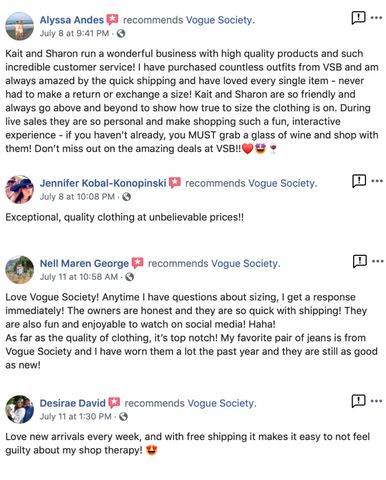
Task: Expand options menu for Nell Maren George's post
Action: (378, 261)
